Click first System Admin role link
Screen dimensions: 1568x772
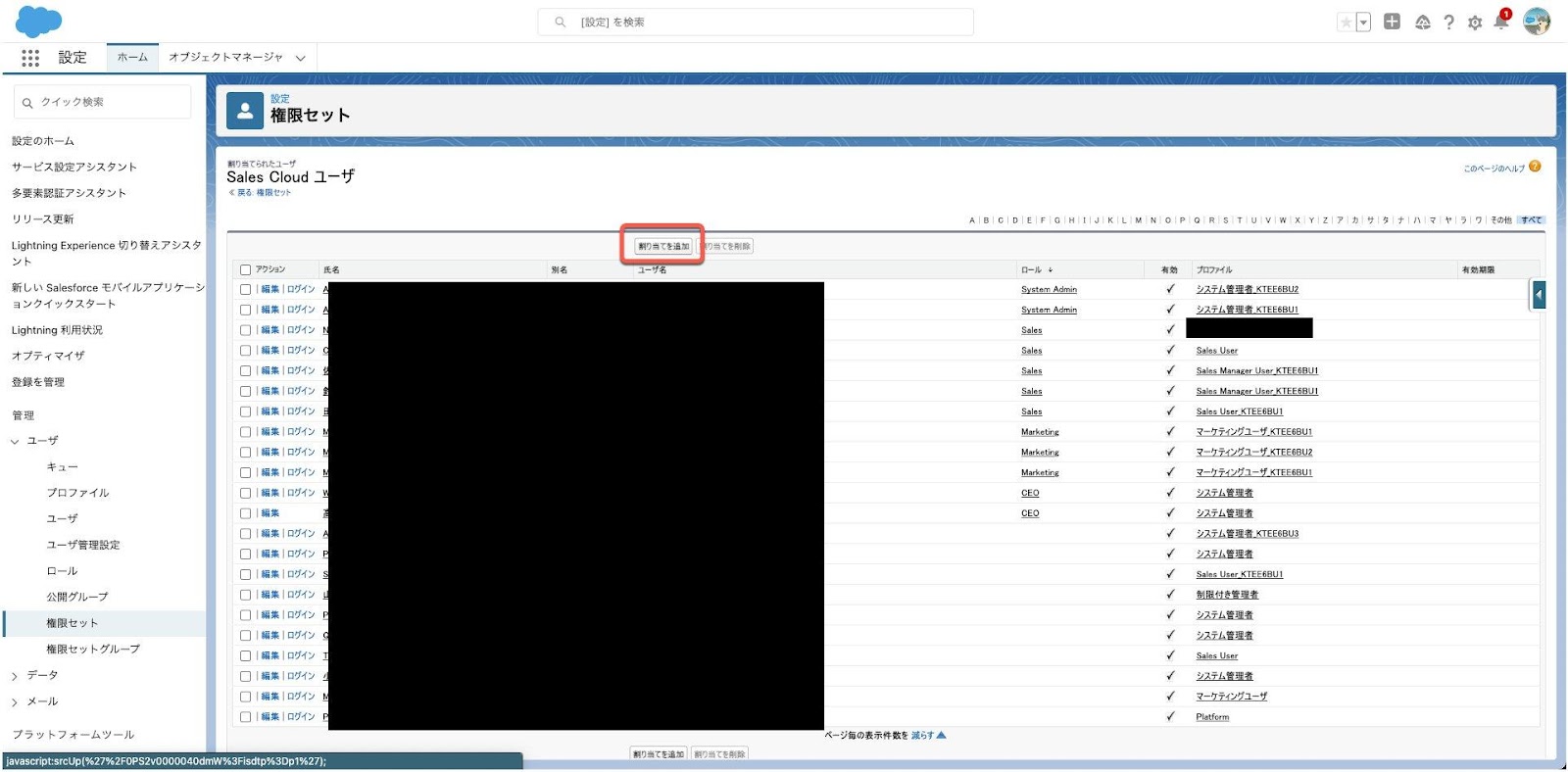1049,290
